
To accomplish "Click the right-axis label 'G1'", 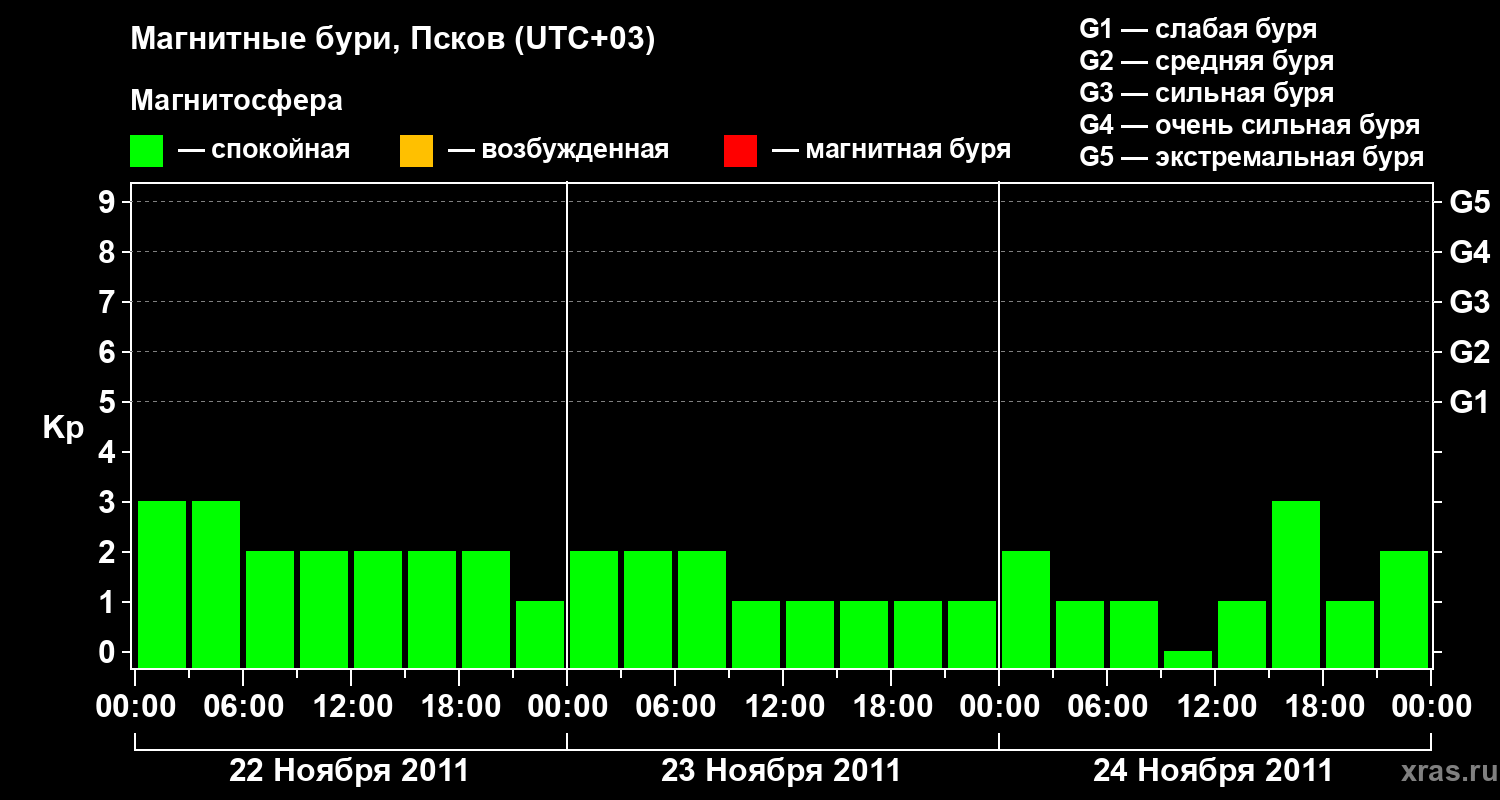I will (1470, 402).
